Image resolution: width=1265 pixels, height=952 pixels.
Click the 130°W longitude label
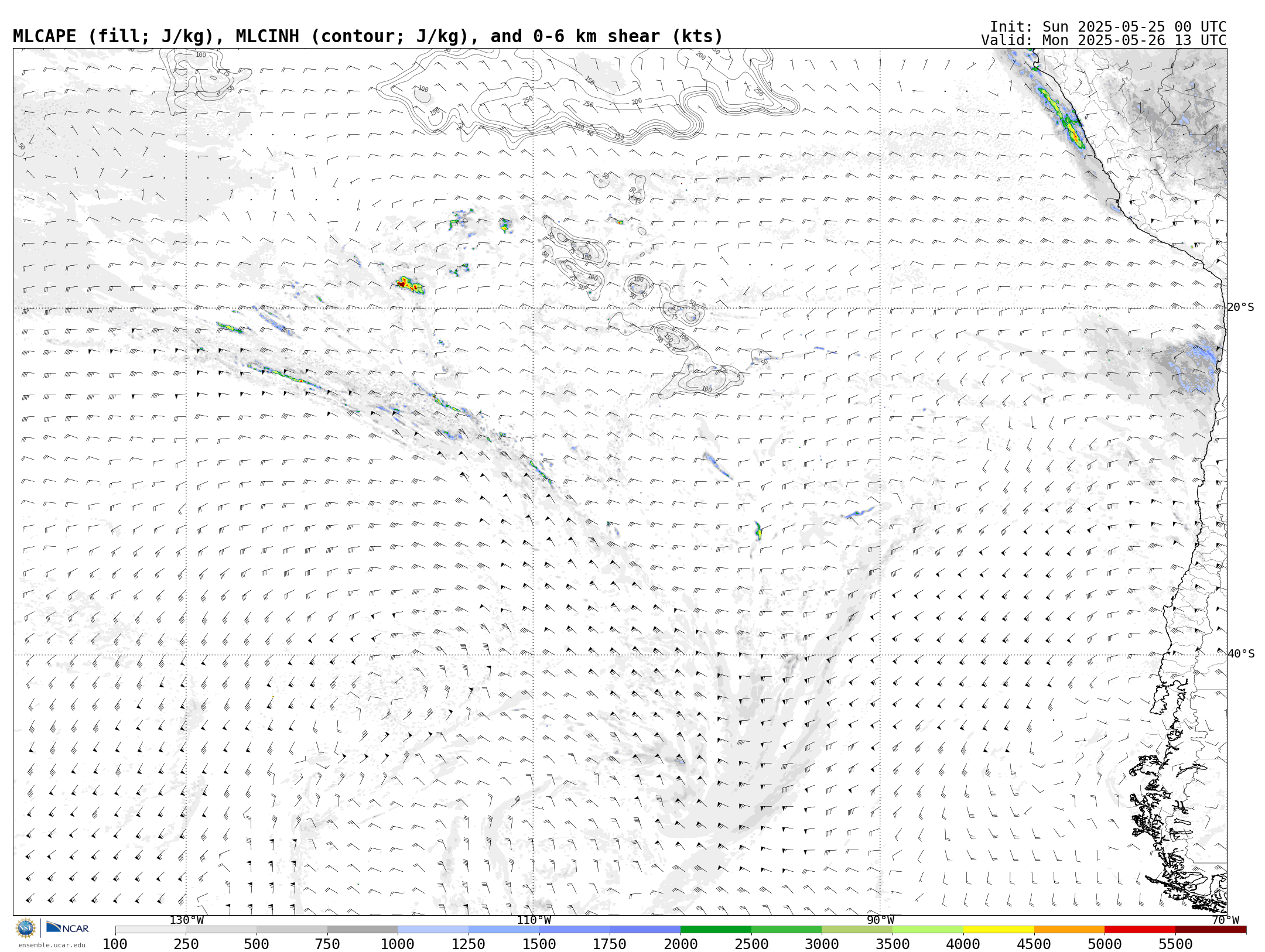coord(187,920)
